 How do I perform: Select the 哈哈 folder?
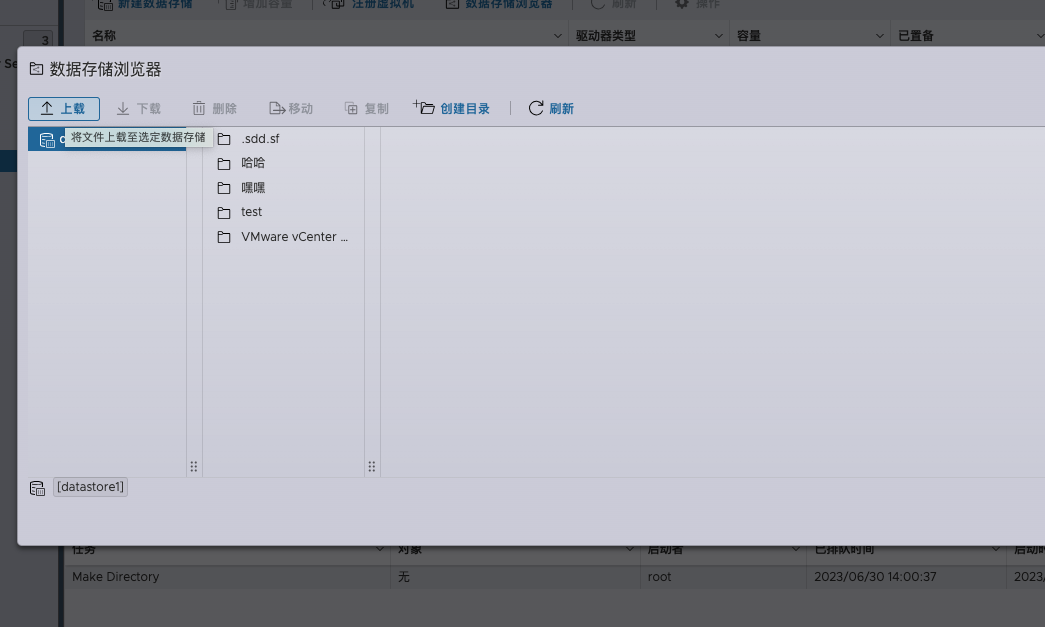tap(253, 163)
